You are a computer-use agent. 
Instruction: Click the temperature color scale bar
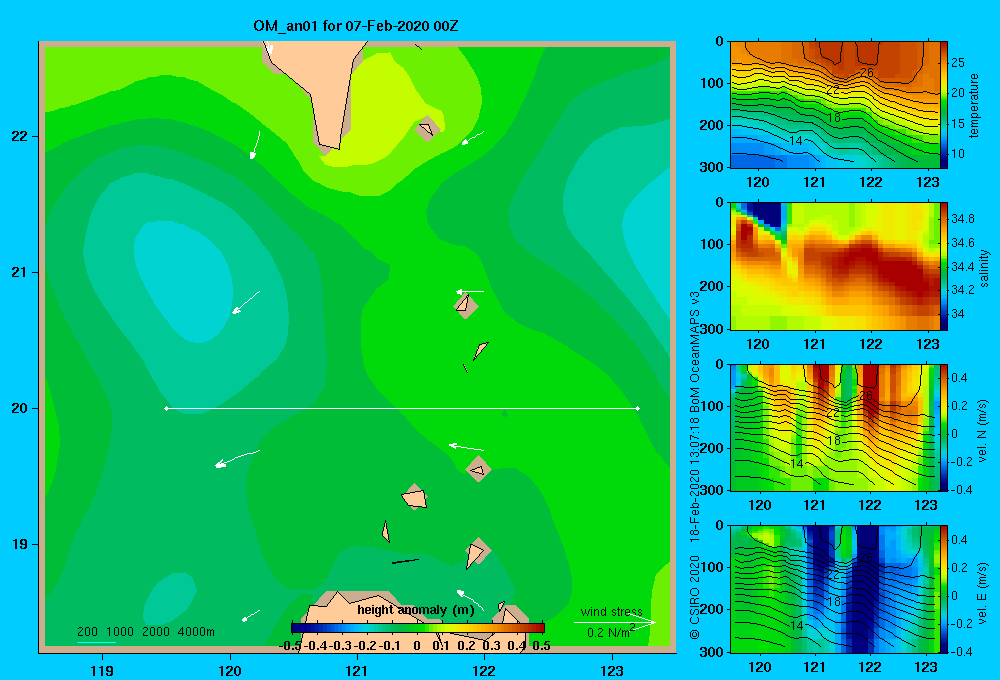pos(944,105)
